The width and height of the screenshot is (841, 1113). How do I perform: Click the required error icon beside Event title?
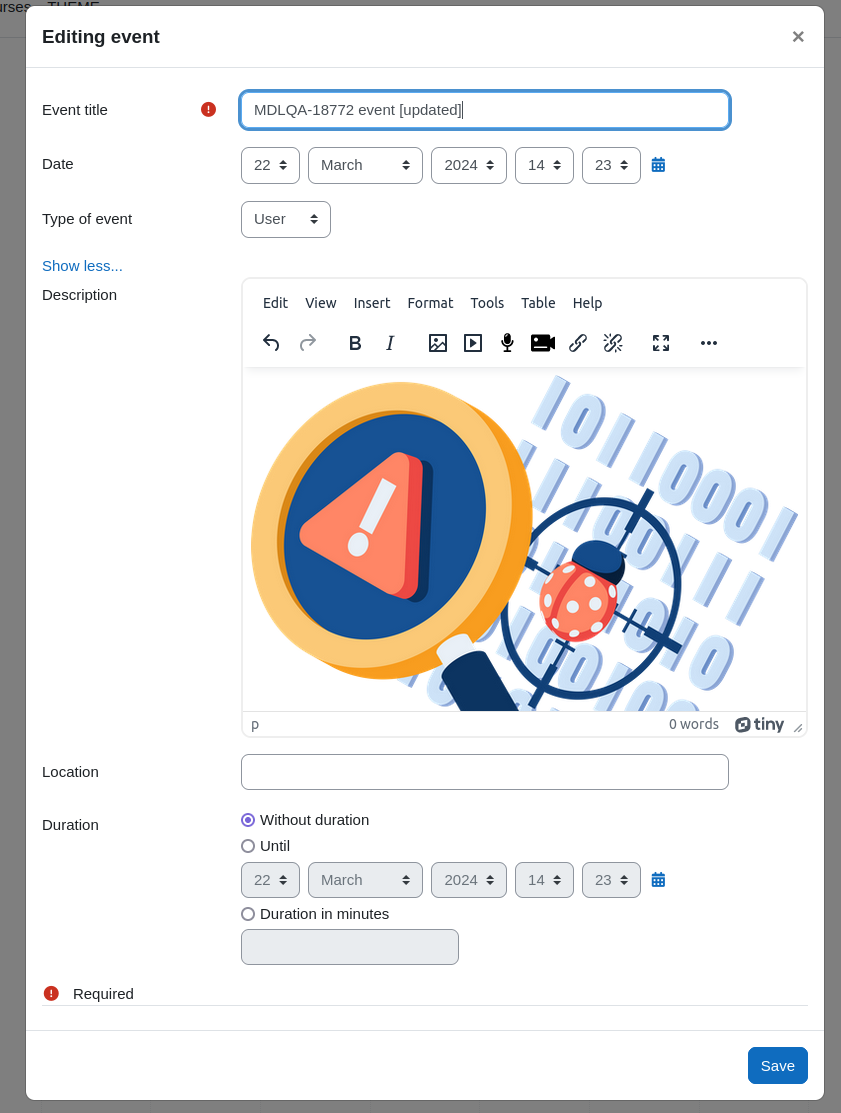208,109
